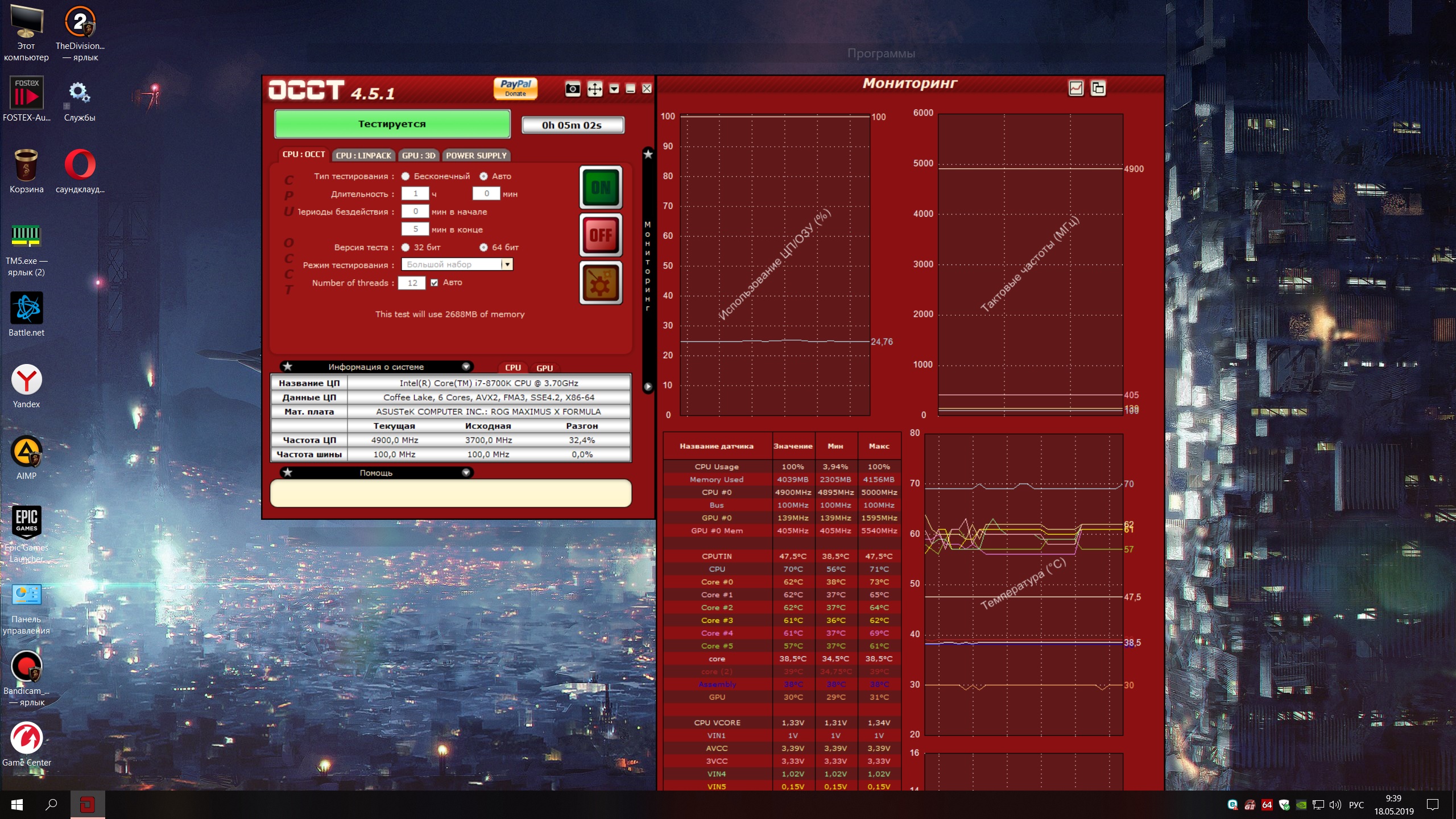
Task: Open Windows Start menu
Action: (x=17, y=805)
